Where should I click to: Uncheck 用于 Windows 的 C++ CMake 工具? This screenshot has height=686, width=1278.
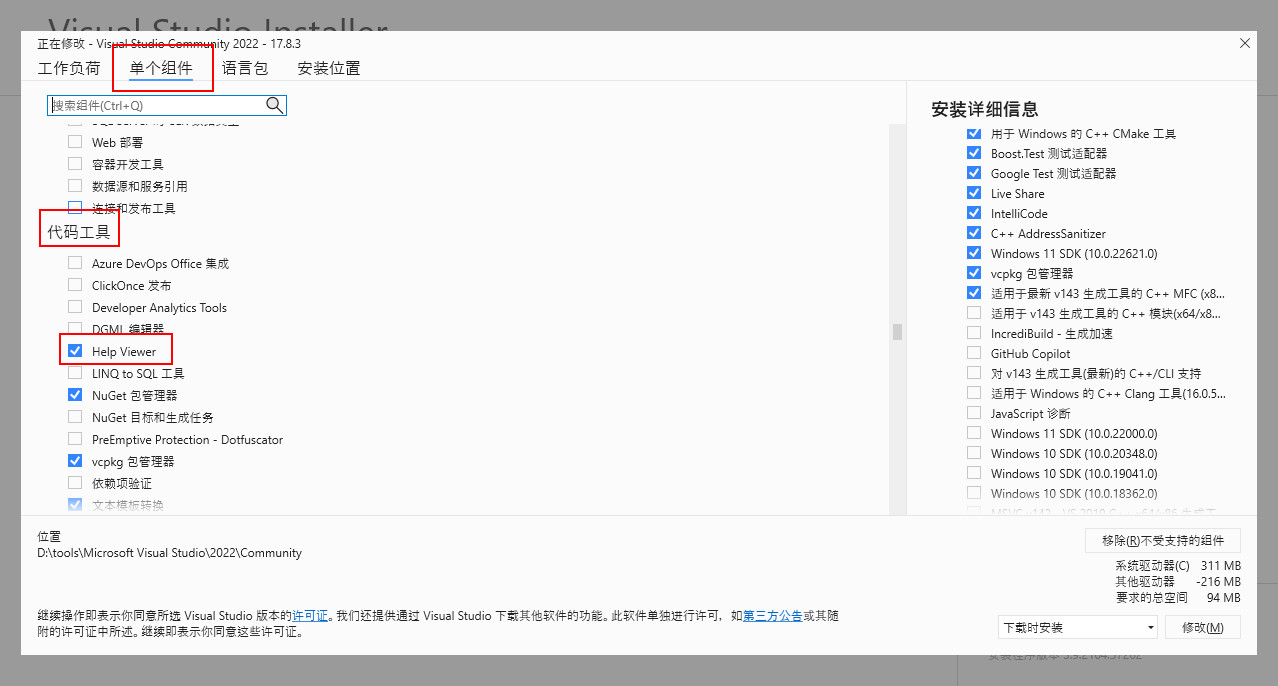click(x=974, y=133)
